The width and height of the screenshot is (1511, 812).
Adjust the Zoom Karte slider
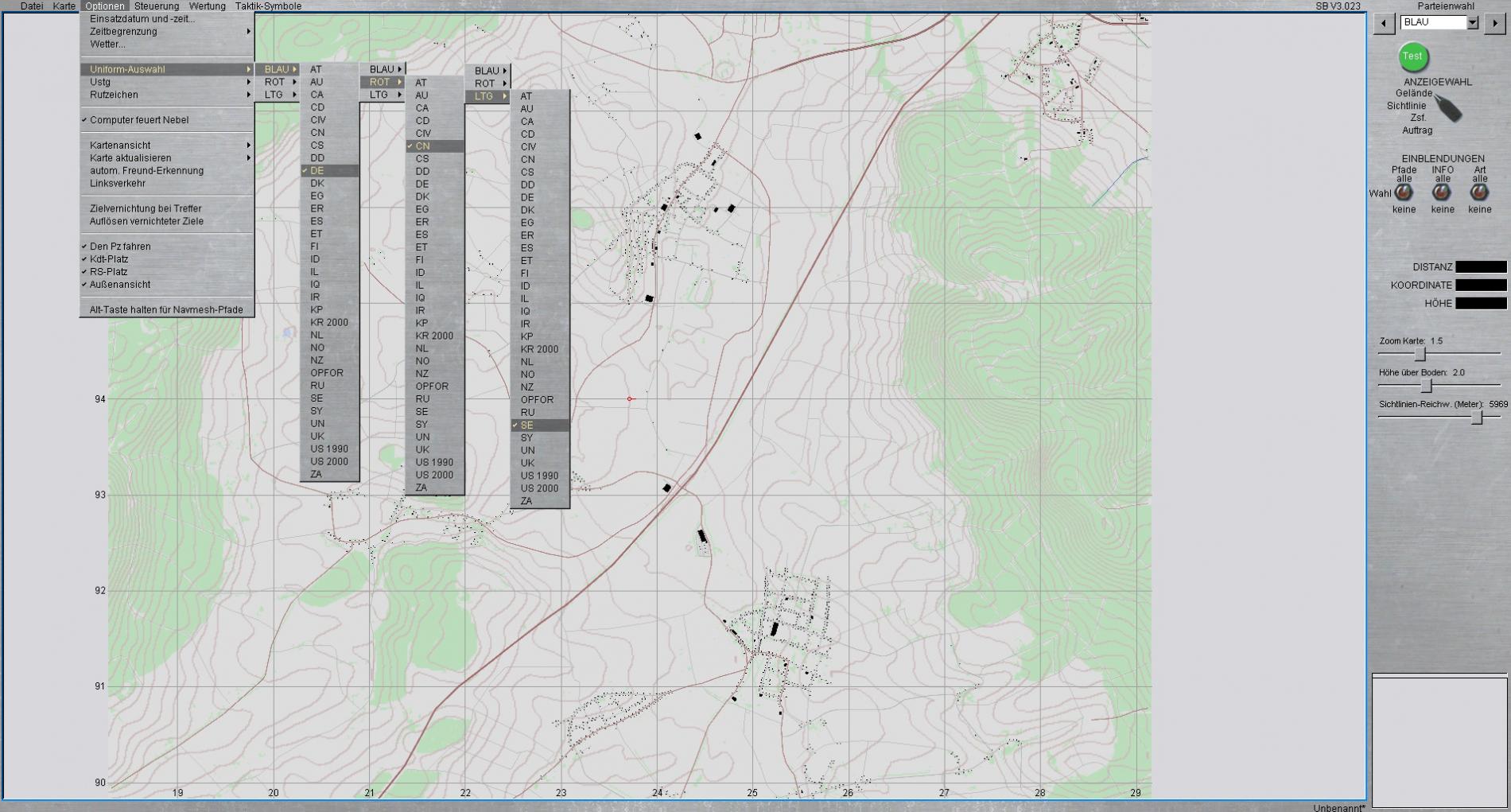[x=1420, y=354]
